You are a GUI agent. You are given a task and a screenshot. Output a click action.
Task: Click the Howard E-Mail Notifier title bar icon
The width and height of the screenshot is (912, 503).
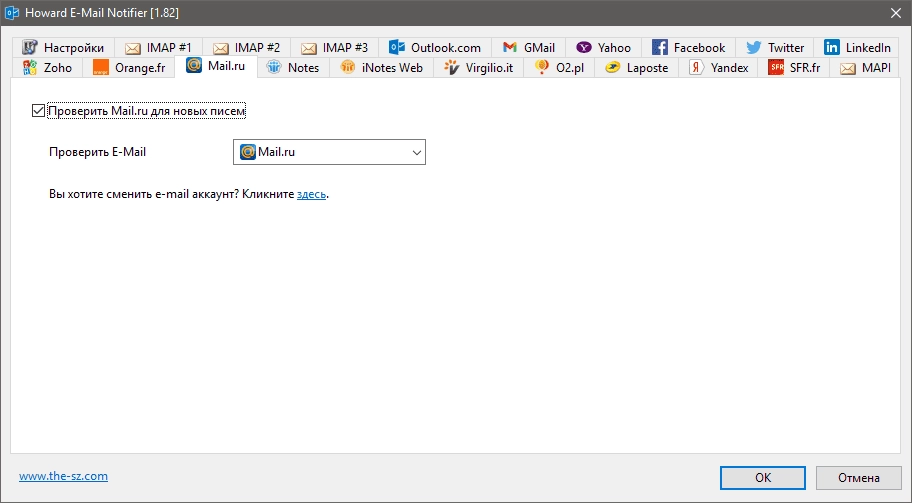(x=12, y=12)
